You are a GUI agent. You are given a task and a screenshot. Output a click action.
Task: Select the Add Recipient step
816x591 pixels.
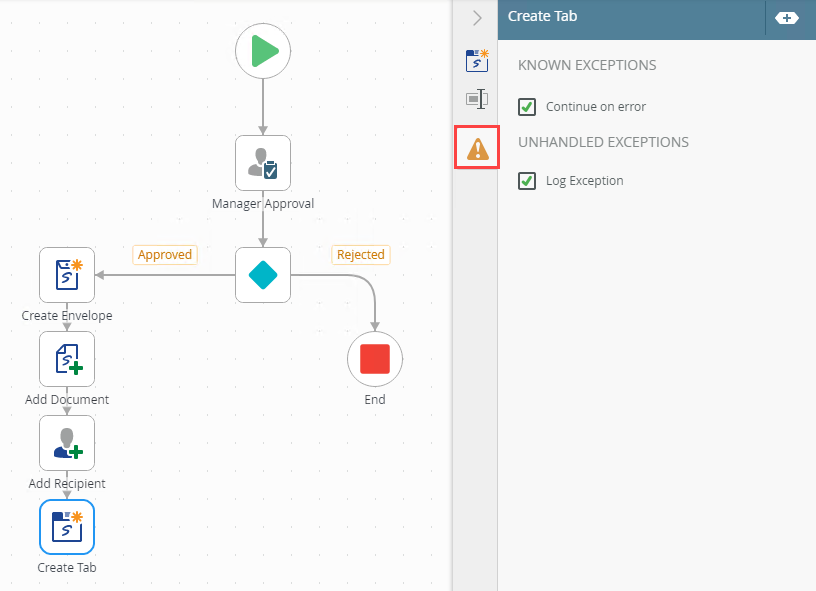[x=67, y=443]
